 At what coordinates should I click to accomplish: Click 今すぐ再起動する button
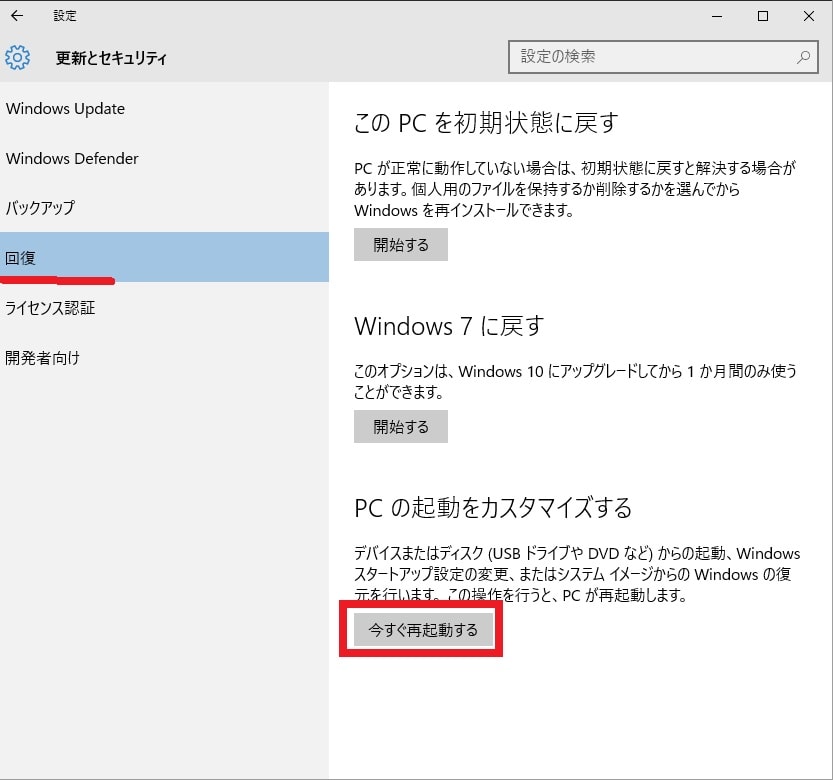pos(423,630)
